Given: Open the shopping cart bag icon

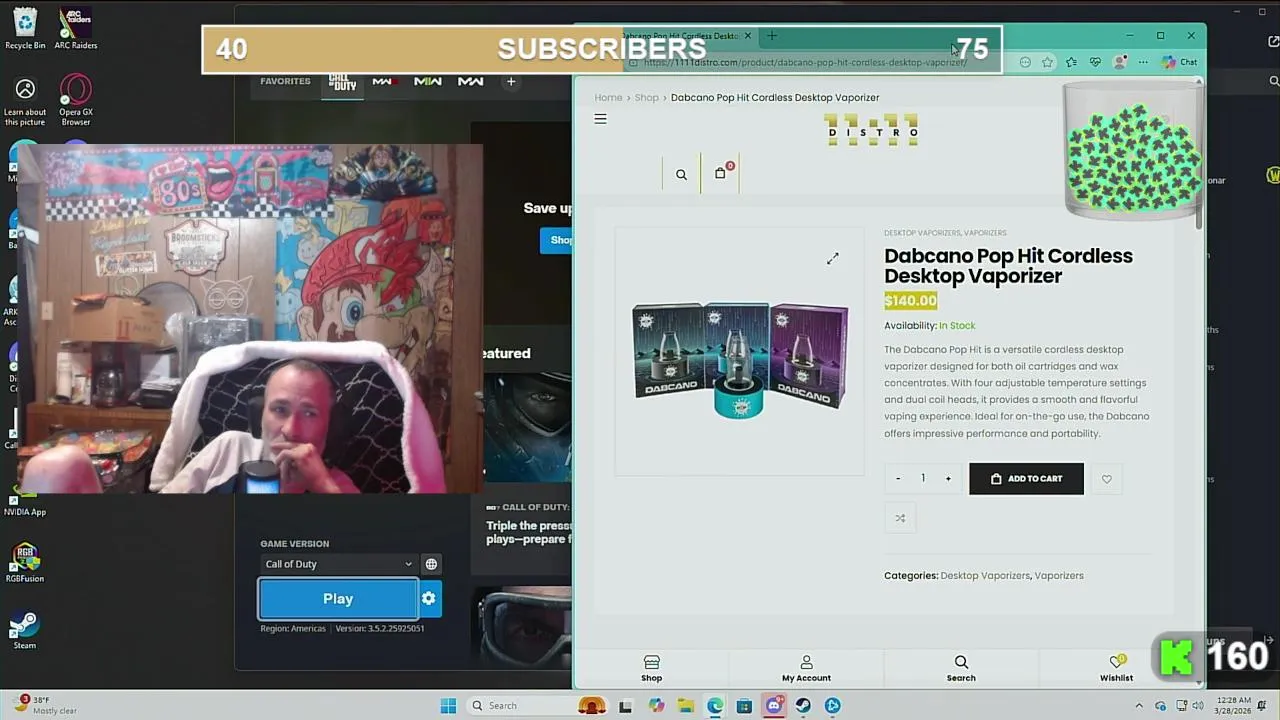Looking at the screenshot, I should 720,173.
